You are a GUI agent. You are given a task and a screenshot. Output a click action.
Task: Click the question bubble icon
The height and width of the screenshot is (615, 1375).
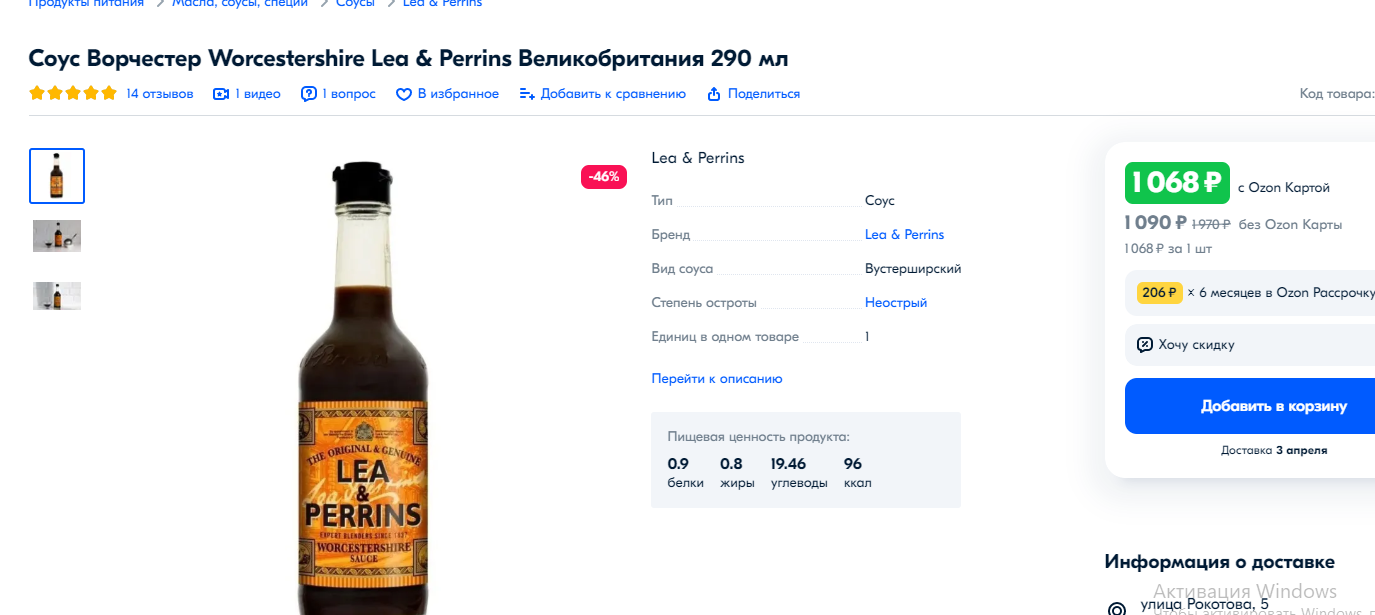[x=309, y=94]
